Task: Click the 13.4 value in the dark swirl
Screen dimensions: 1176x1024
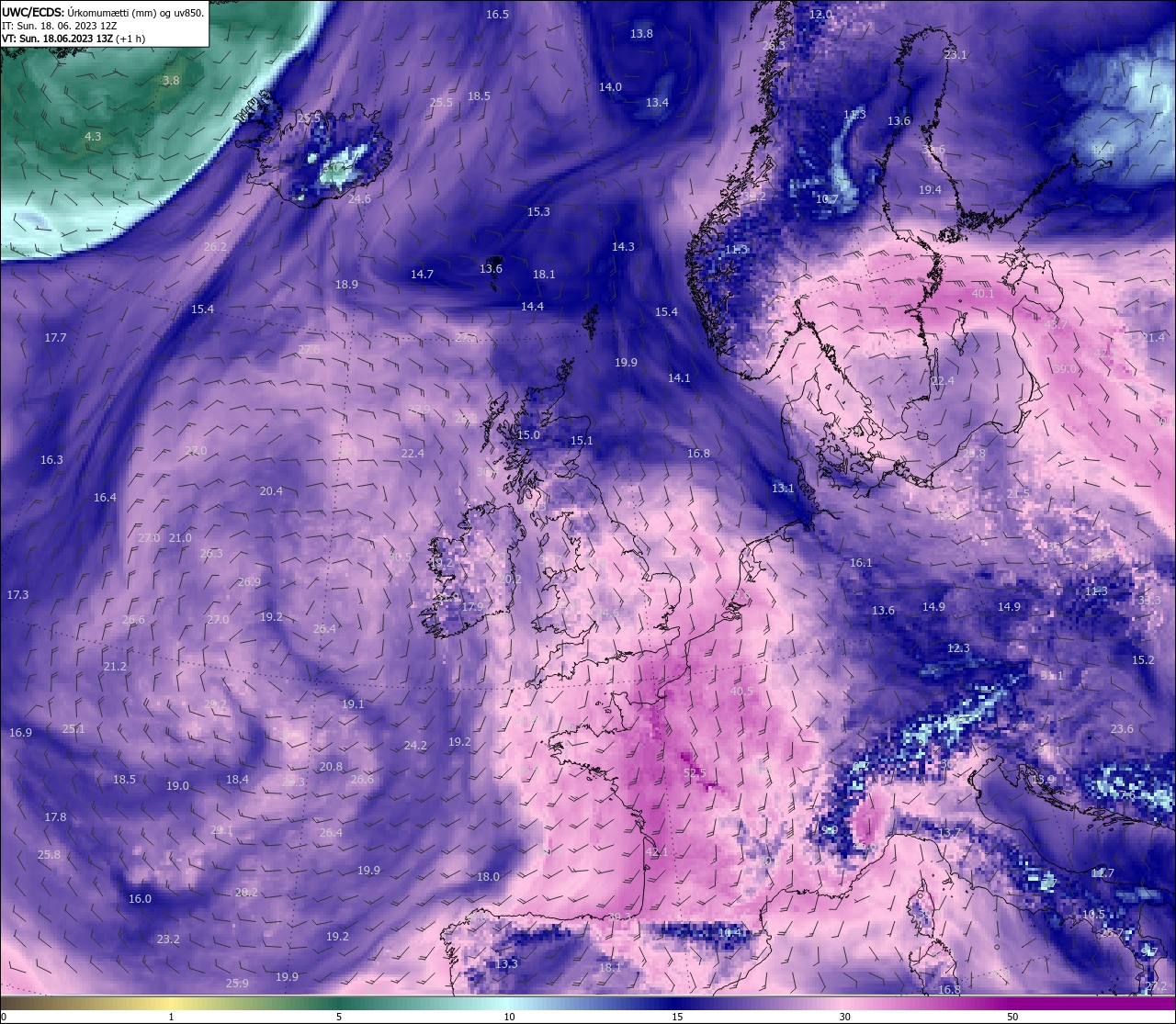Action: (657, 102)
